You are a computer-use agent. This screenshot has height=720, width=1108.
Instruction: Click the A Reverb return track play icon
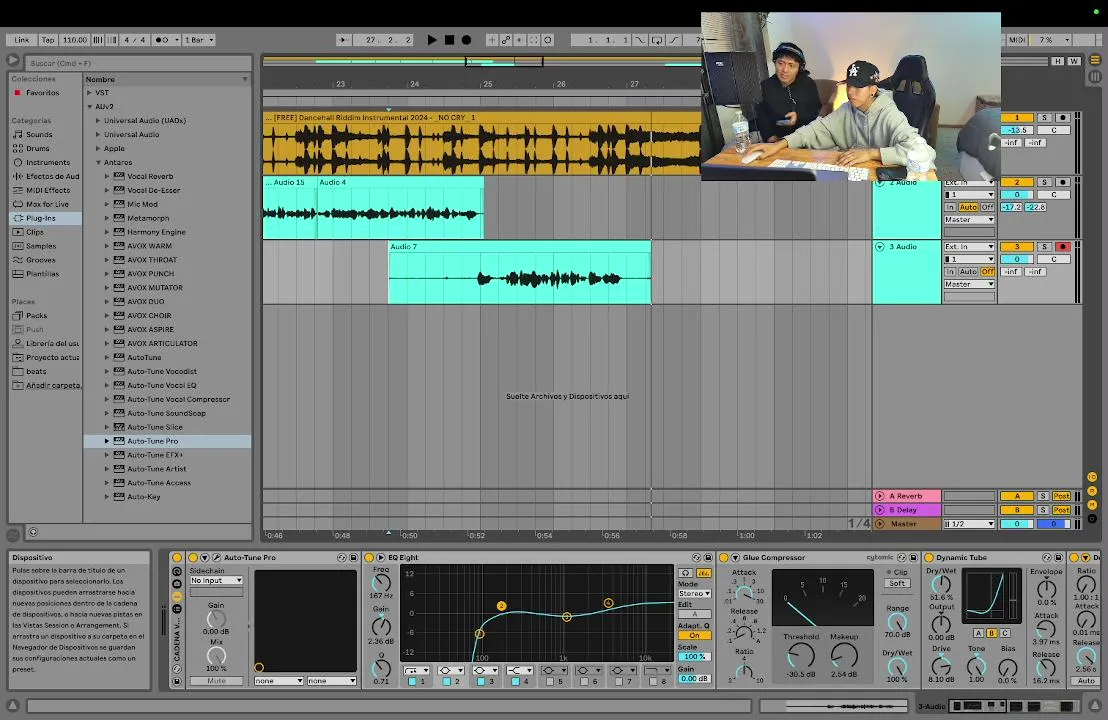coord(880,496)
